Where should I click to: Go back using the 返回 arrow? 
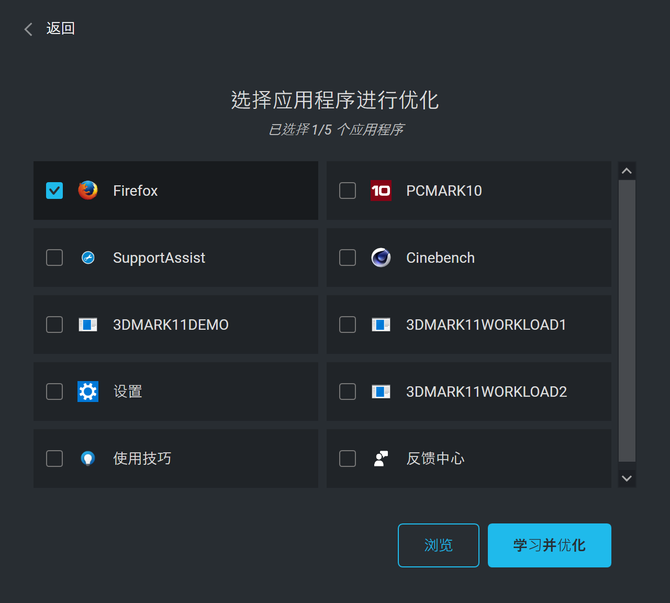[29, 29]
